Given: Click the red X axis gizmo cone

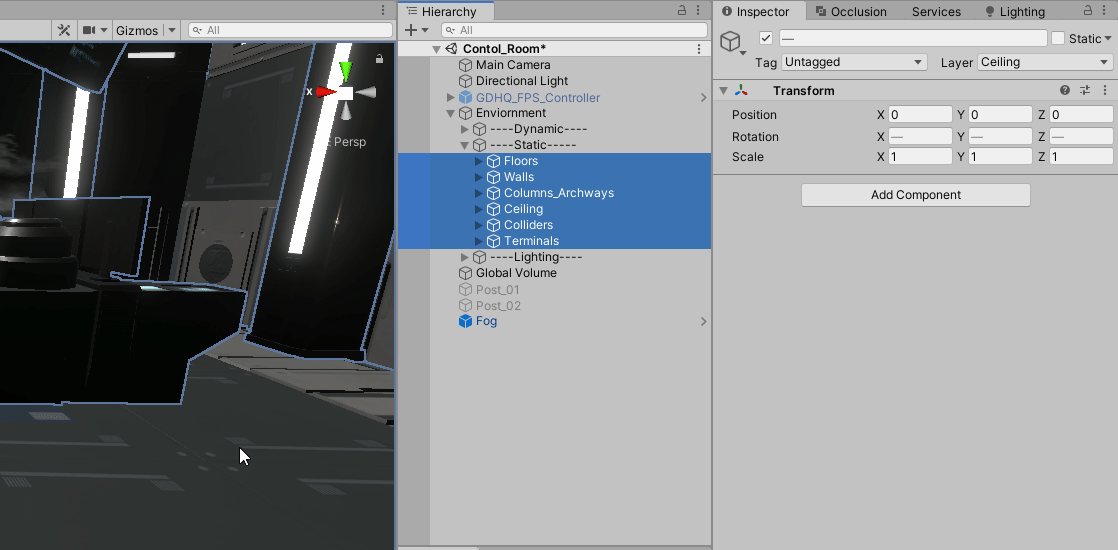Looking at the screenshot, I should [x=326, y=92].
